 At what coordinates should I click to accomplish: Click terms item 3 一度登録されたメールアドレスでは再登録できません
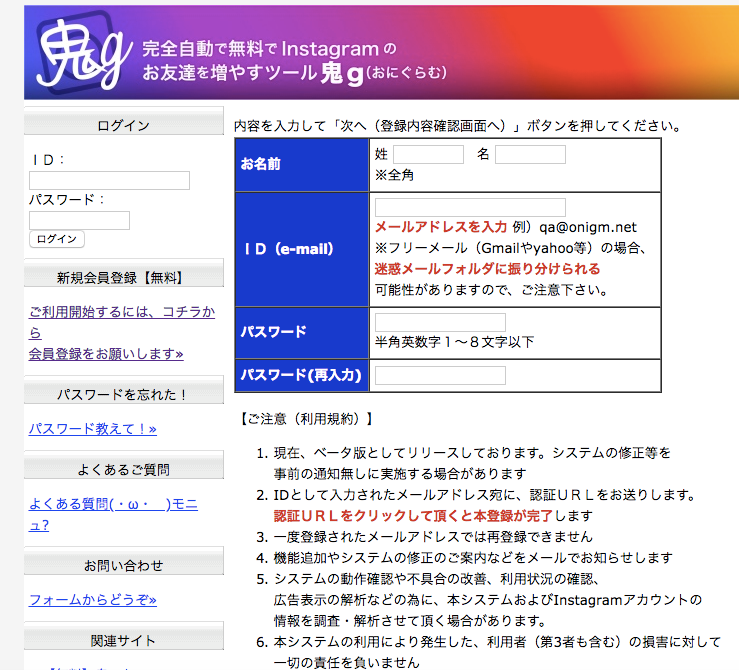click(x=433, y=537)
